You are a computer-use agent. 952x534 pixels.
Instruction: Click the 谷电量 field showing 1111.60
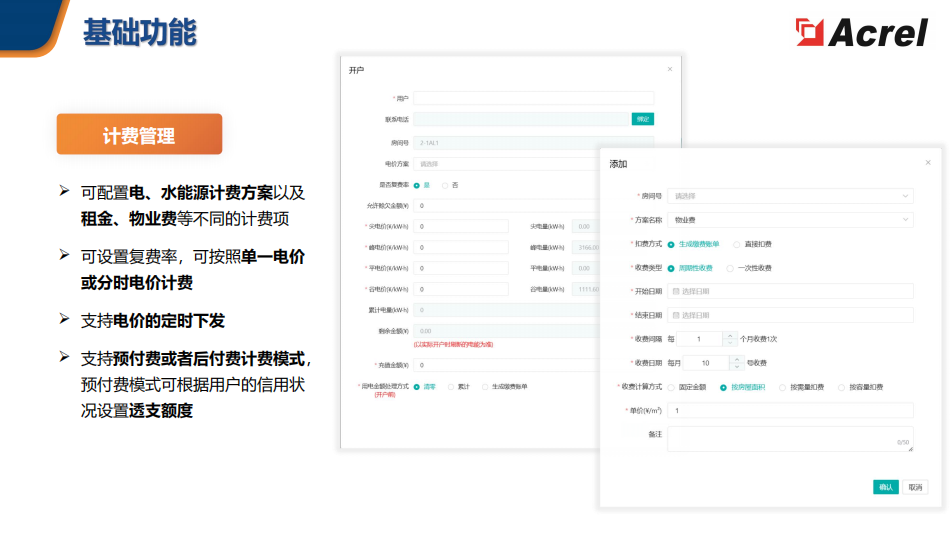pos(586,289)
